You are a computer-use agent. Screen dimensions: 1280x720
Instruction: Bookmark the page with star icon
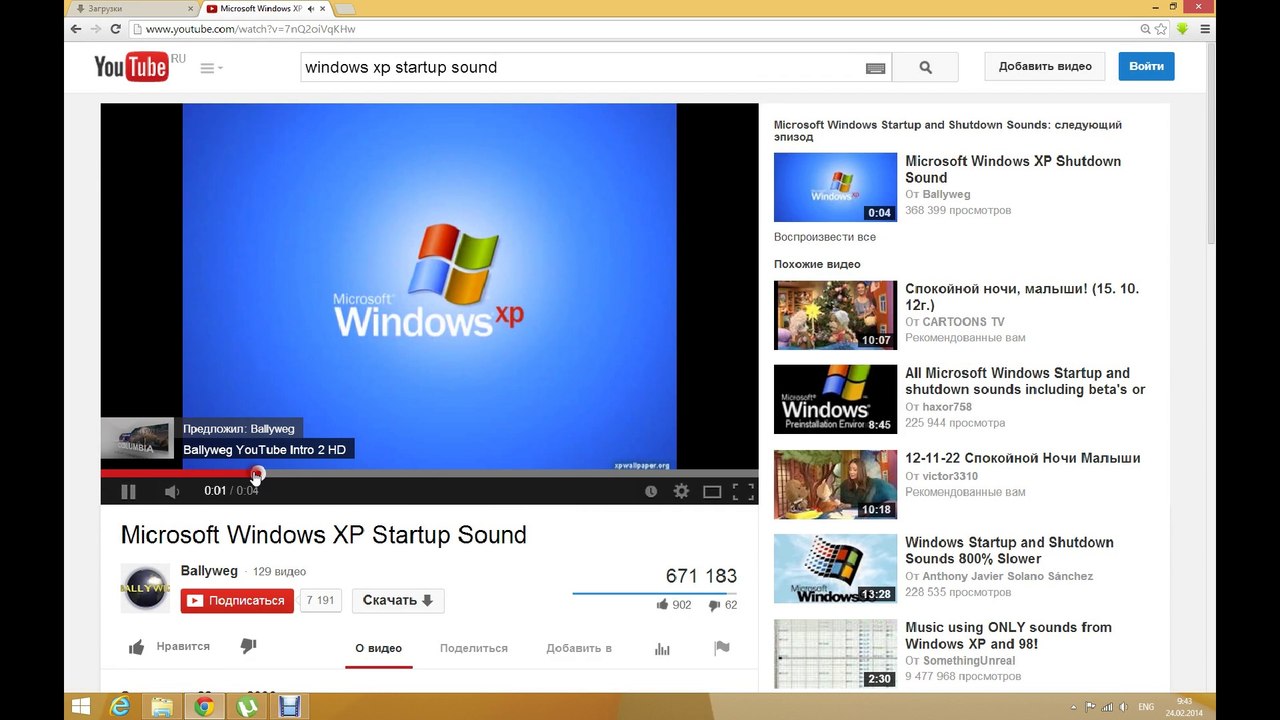(x=1160, y=29)
